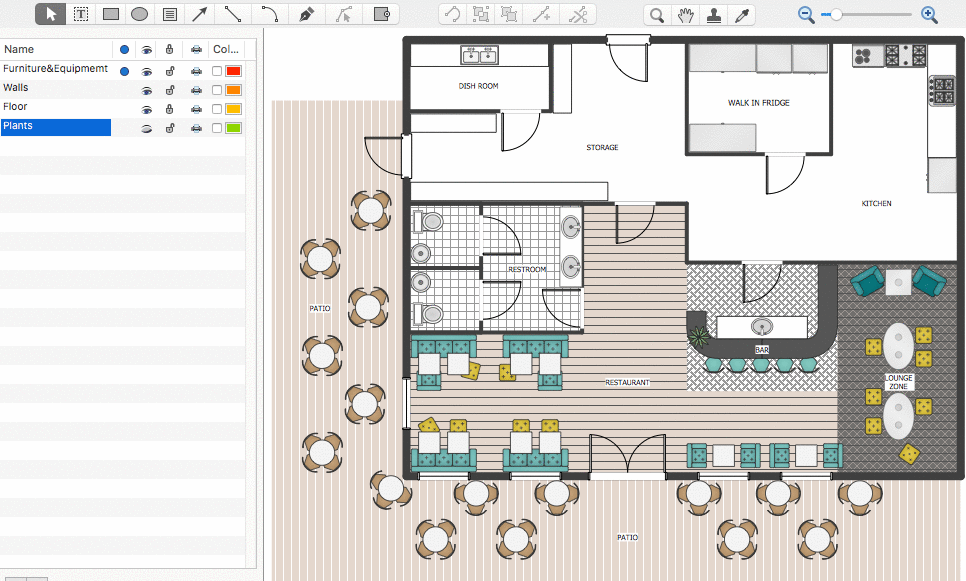
Task: Select the edit points pointer tool
Action: click(344, 14)
